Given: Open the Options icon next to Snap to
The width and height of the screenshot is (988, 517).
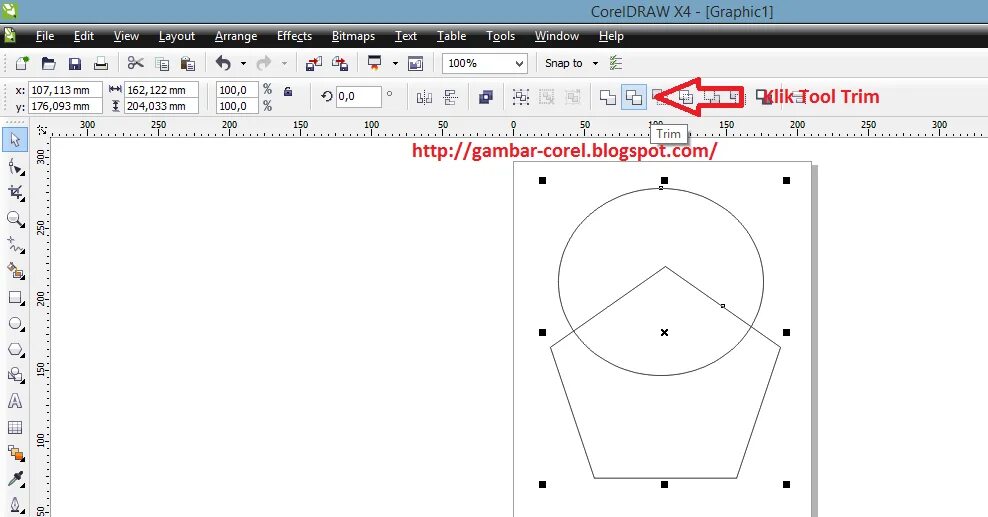Looking at the screenshot, I should [616, 63].
